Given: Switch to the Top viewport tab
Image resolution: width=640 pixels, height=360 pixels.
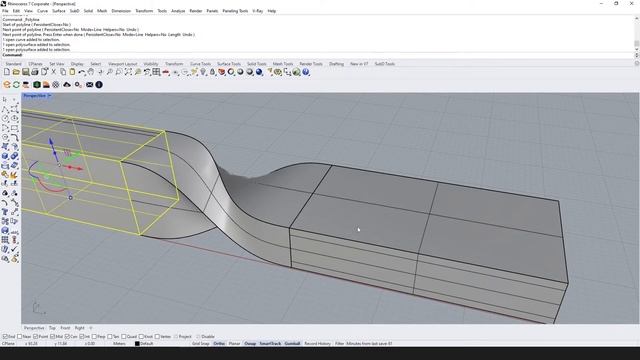Looking at the screenshot, I should coord(52,328).
